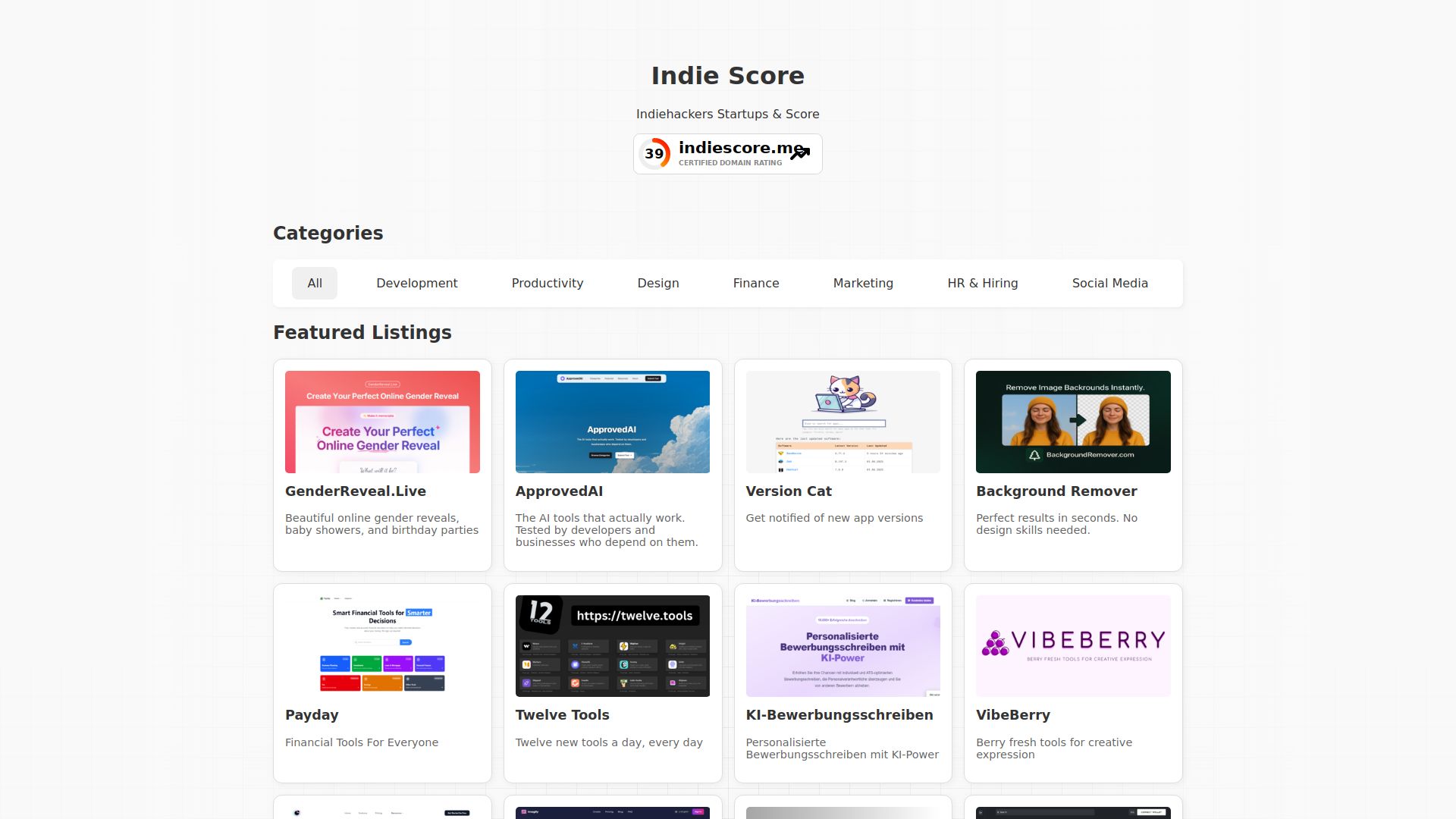Select the "All" category filter
This screenshot has height=819, width=1456.
pos(314,283)
